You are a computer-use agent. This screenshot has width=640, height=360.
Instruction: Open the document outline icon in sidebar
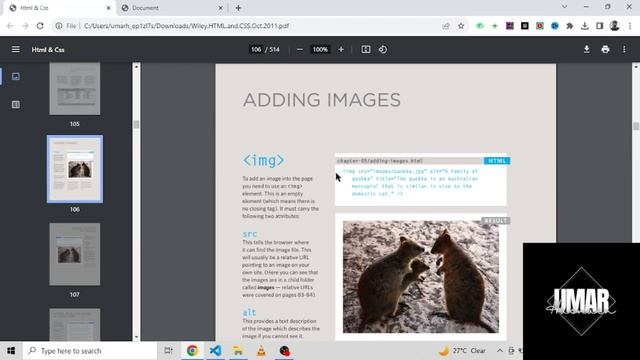16,104
